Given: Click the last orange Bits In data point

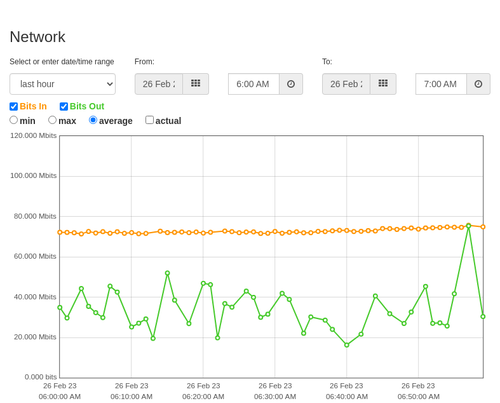Looking at the screenshot, I should [483, 227].
